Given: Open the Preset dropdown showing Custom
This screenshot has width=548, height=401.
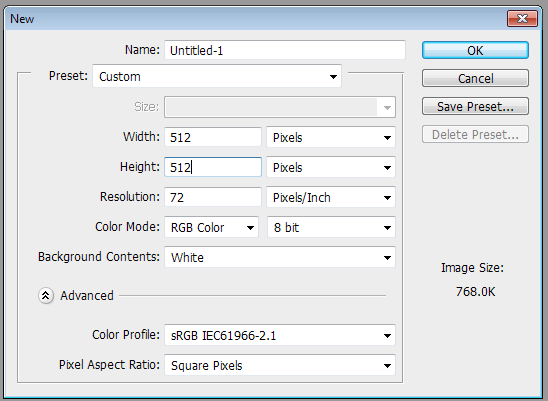Looking at the screenshot, I should [217, 76].
